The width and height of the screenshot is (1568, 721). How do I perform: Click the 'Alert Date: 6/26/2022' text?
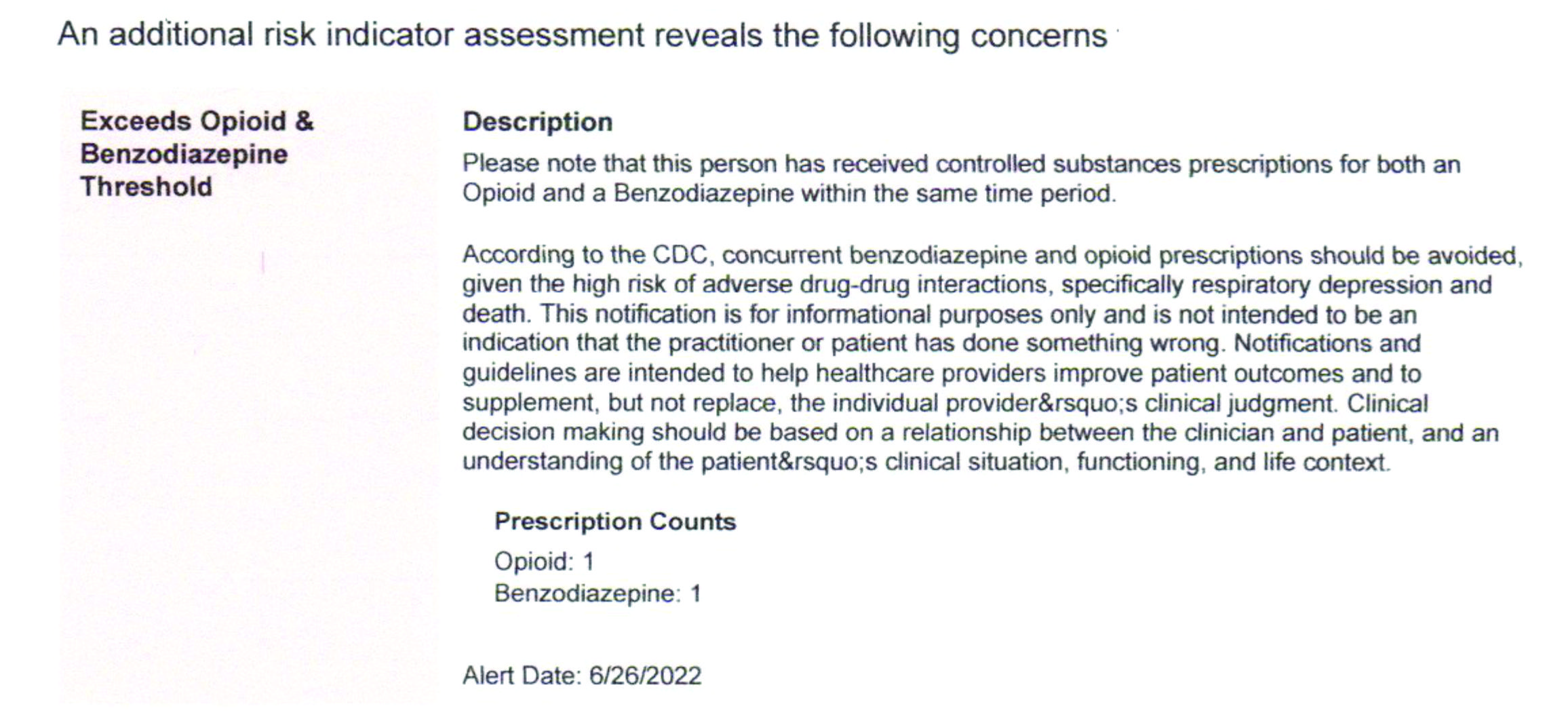(582, 676)
